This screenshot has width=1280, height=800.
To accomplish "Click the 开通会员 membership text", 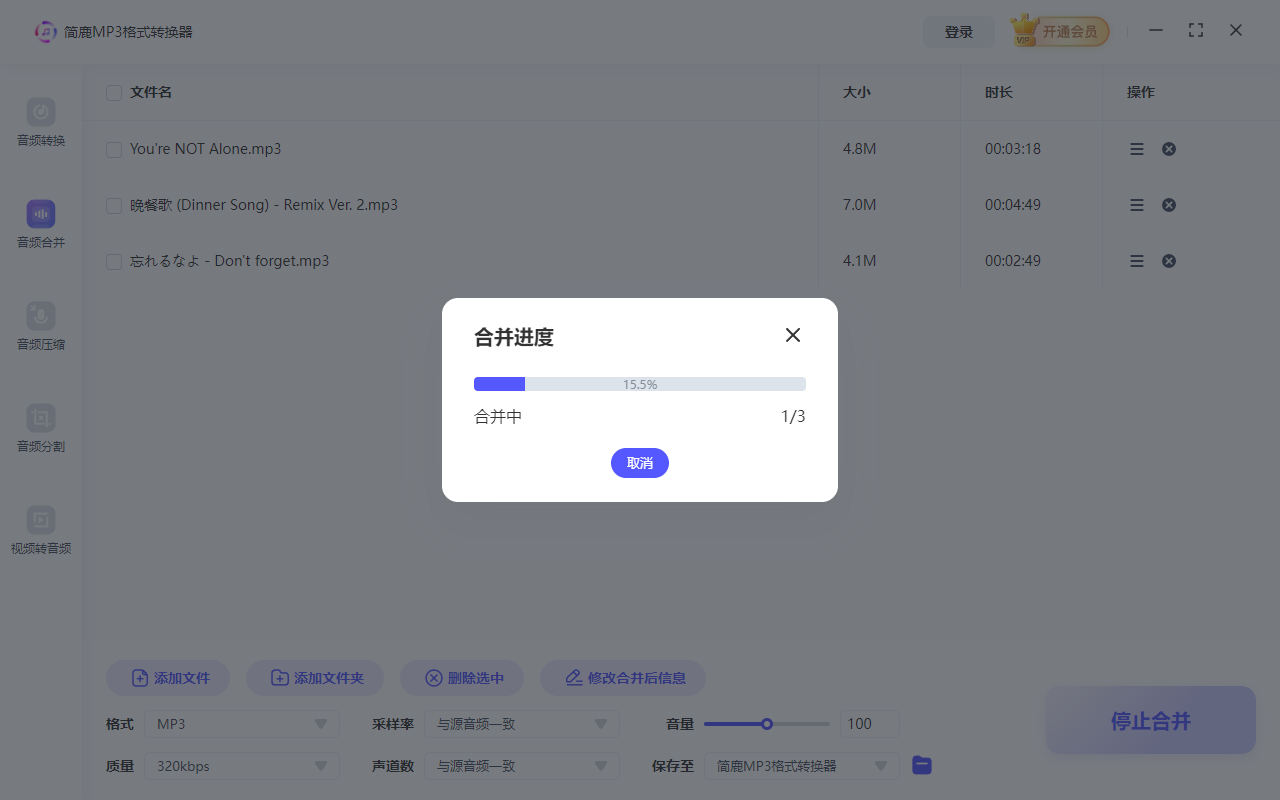I will point(1070,32).
